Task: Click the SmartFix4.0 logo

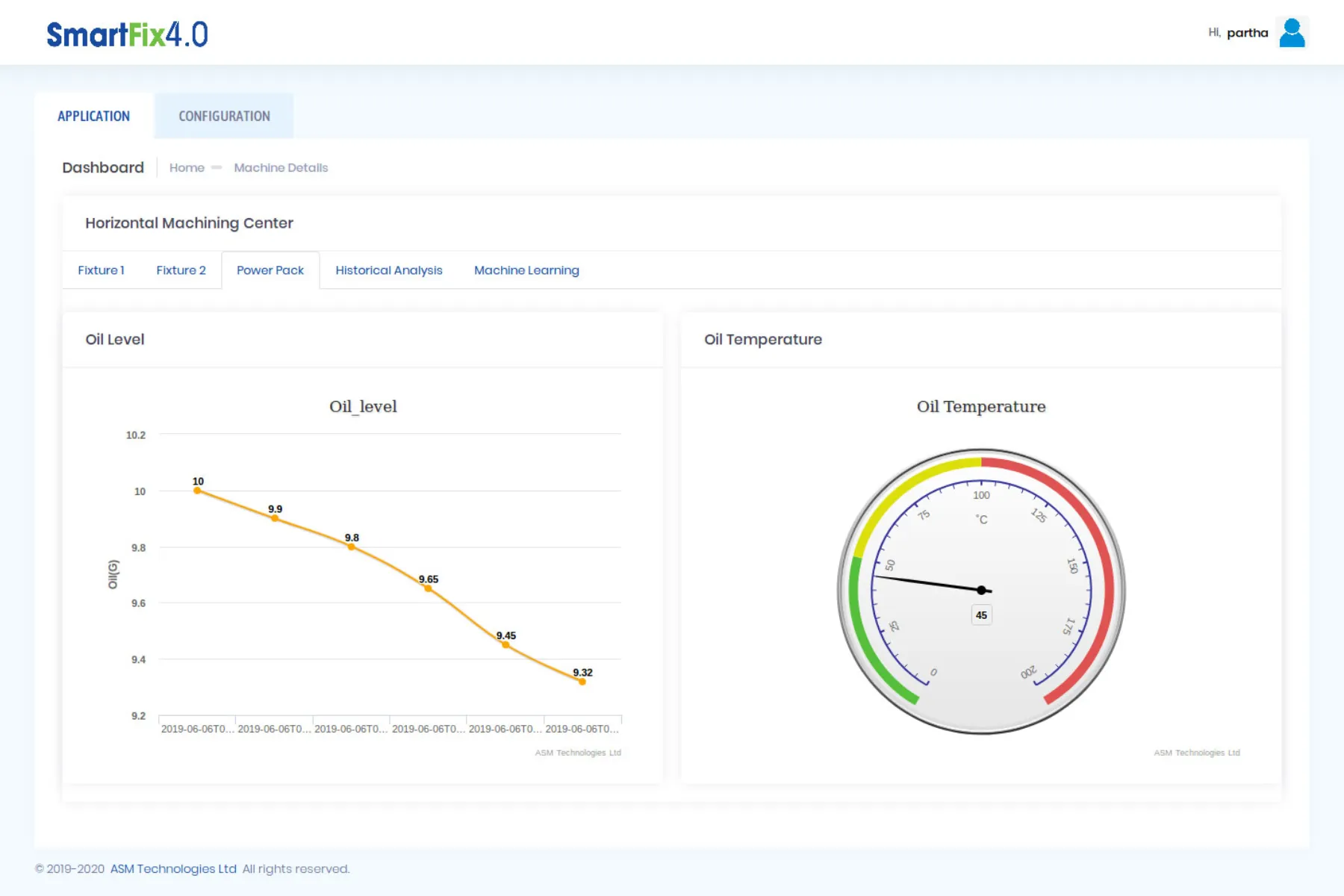Action: pyautogui.click(x=127, y=34)
